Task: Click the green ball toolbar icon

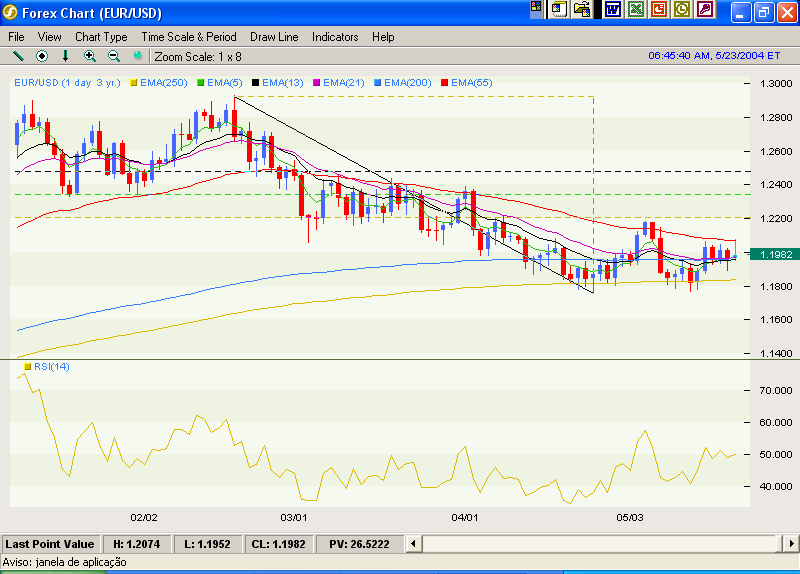Action: pos(138,56)
